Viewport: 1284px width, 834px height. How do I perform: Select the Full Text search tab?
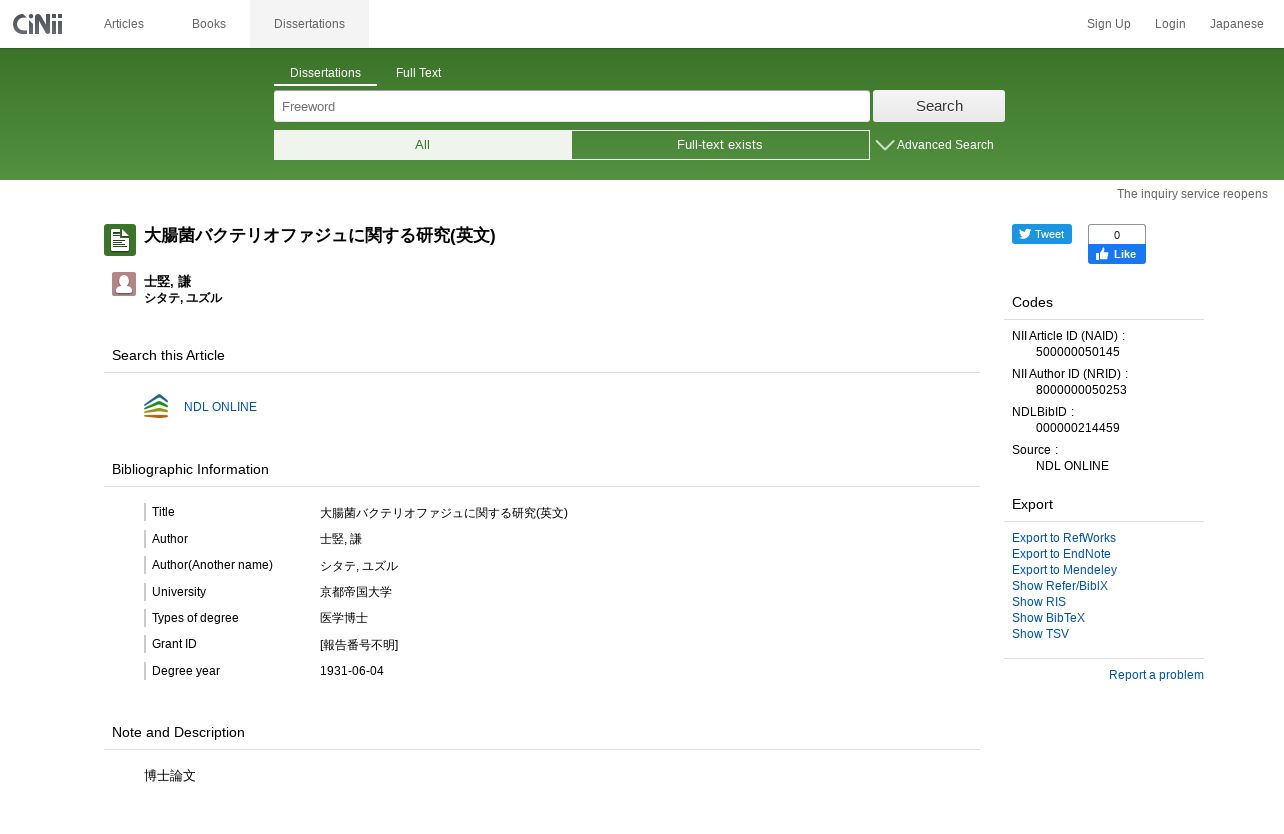(418, 74)
